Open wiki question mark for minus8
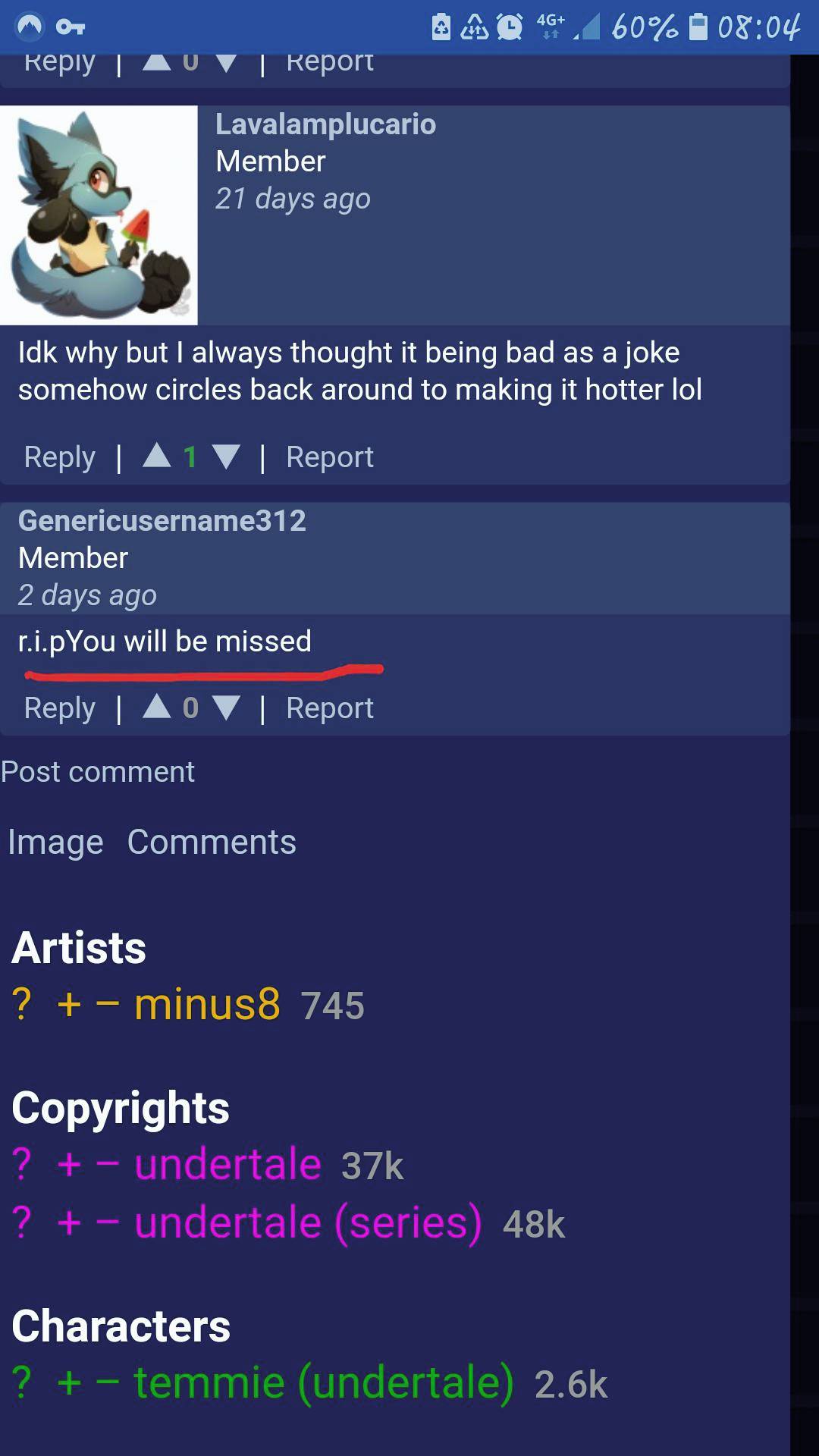The image size is (819, 1456). (x=22, y=1004)
